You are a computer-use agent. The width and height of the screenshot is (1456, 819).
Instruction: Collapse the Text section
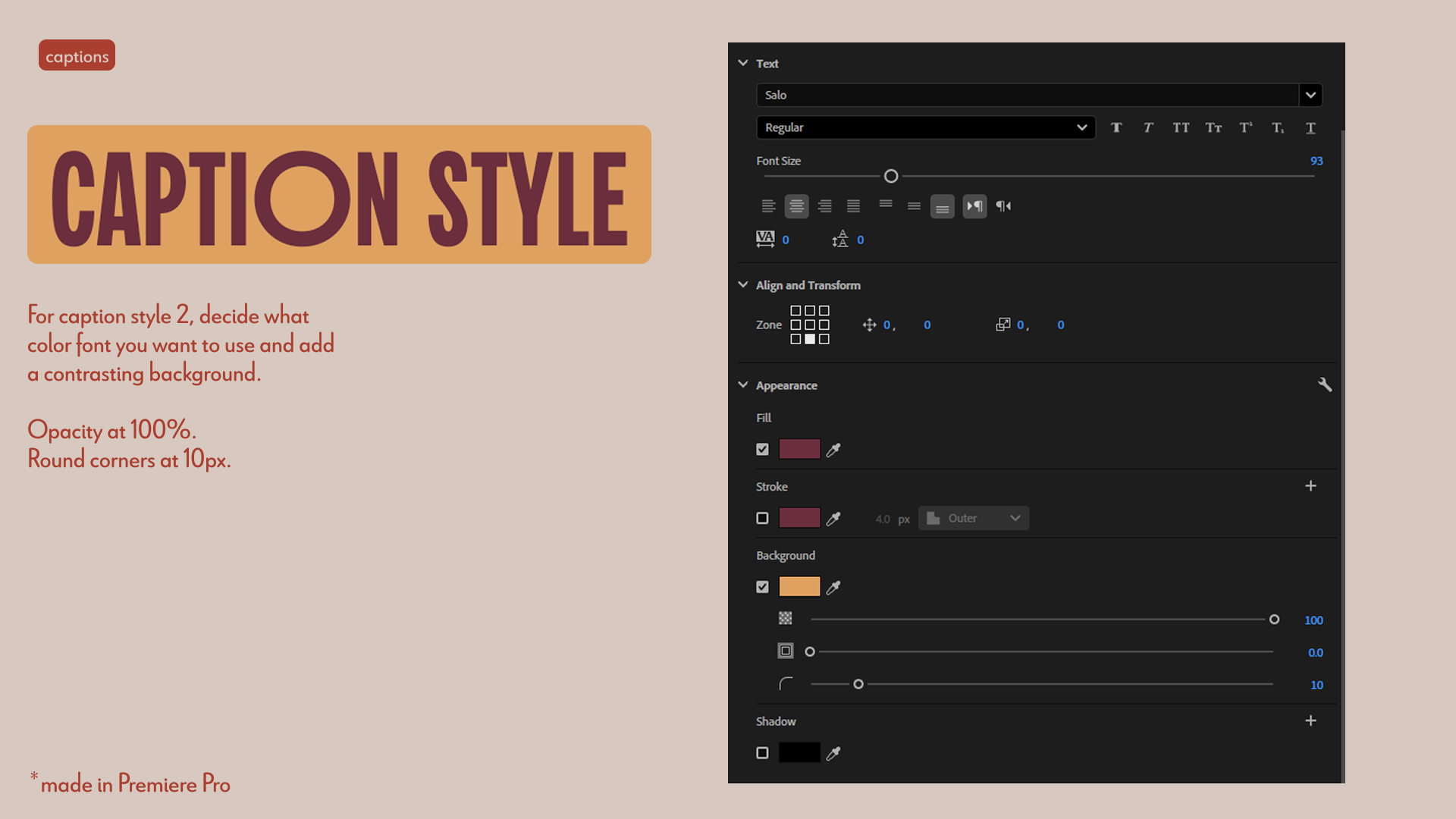pyautogui.click(x=743, y=63)
